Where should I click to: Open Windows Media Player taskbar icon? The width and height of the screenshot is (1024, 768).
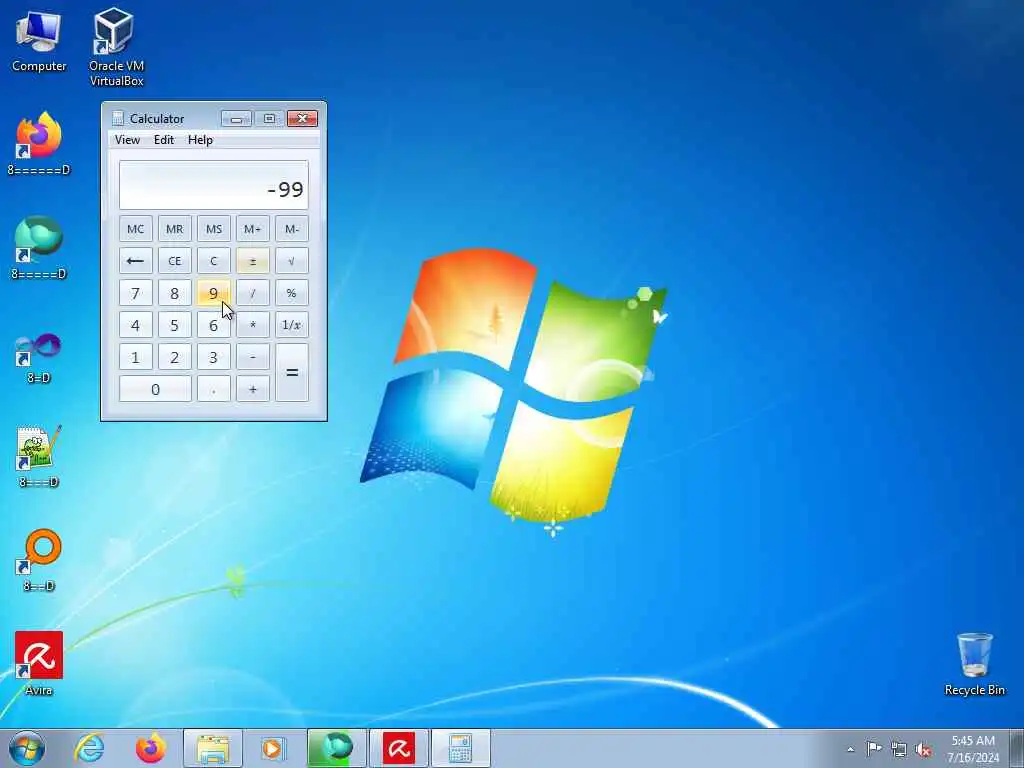pyautogui.click(x=273, y=748)
